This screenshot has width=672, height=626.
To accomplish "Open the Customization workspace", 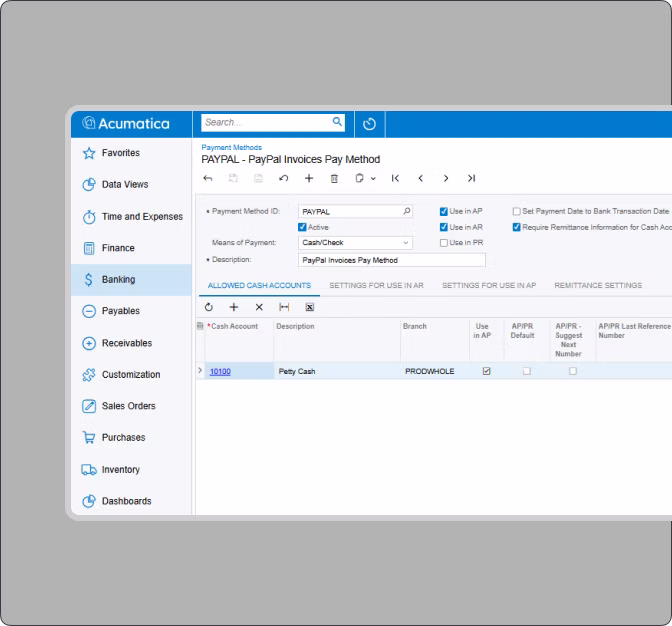I will coord(131,374).
